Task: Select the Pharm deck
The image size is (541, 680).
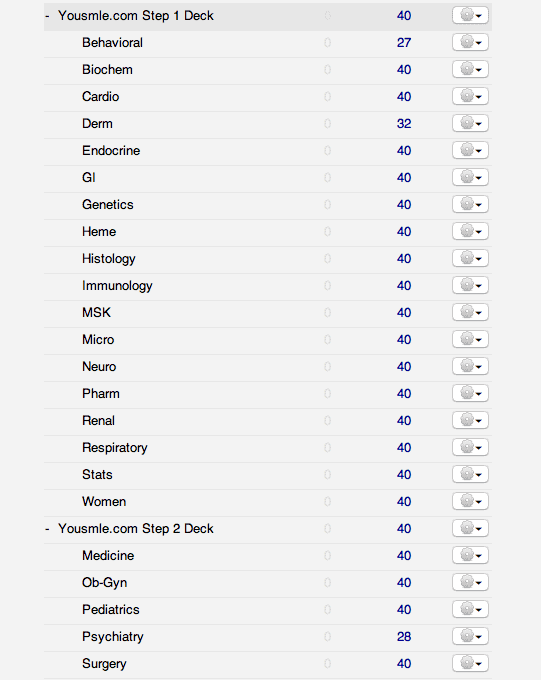Action: tap(101, 394)
